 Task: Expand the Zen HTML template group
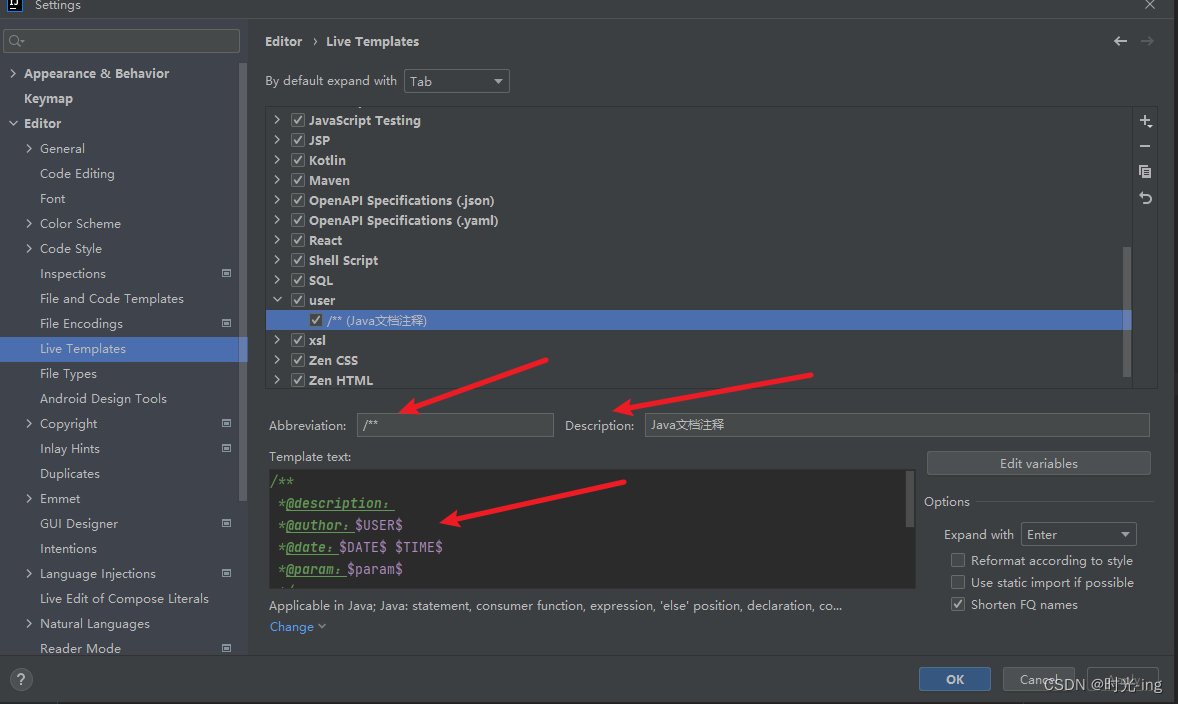(277, 380)
